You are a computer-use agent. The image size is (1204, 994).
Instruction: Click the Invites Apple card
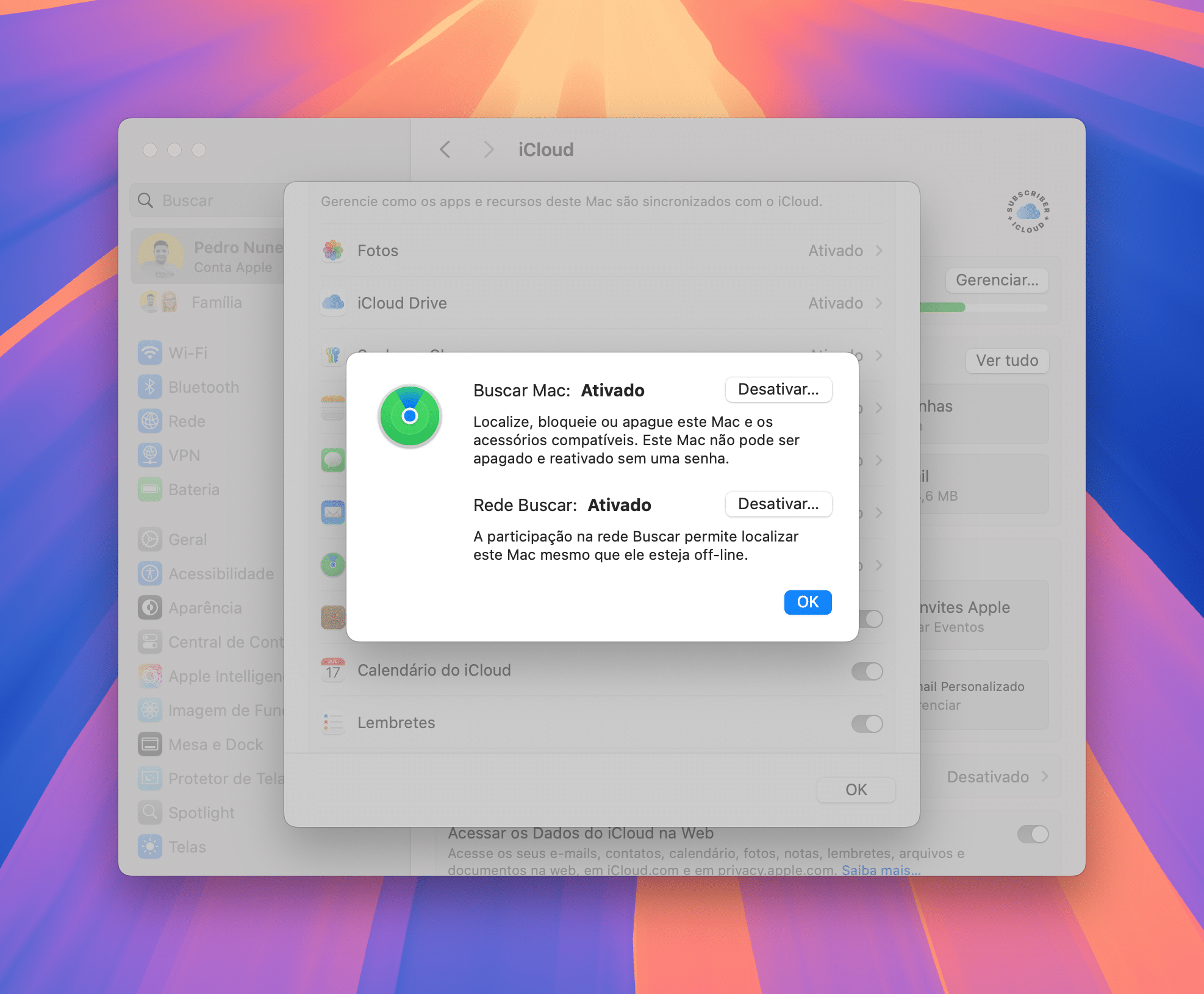[984, 616]
